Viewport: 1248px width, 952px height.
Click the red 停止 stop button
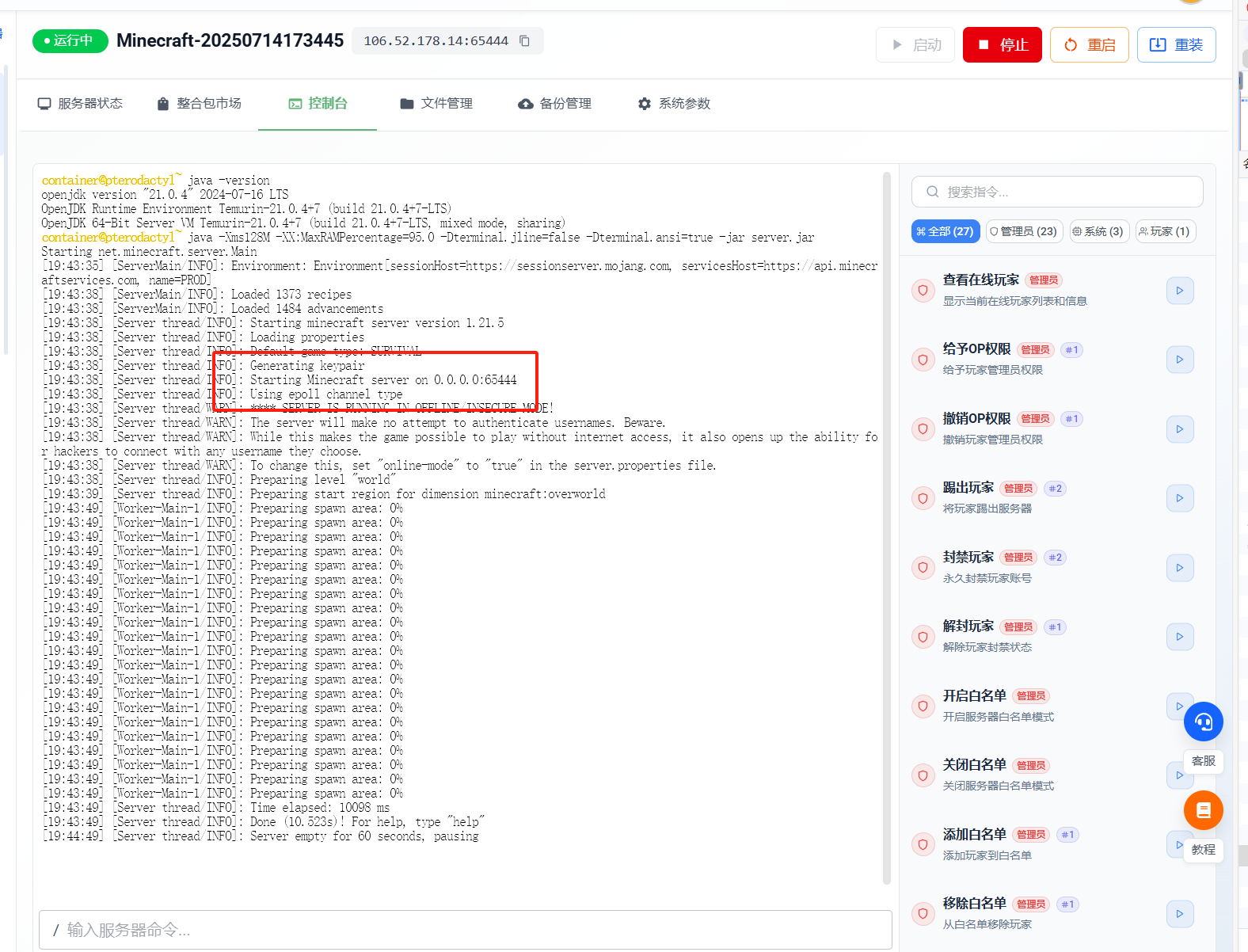[1002, 44]
